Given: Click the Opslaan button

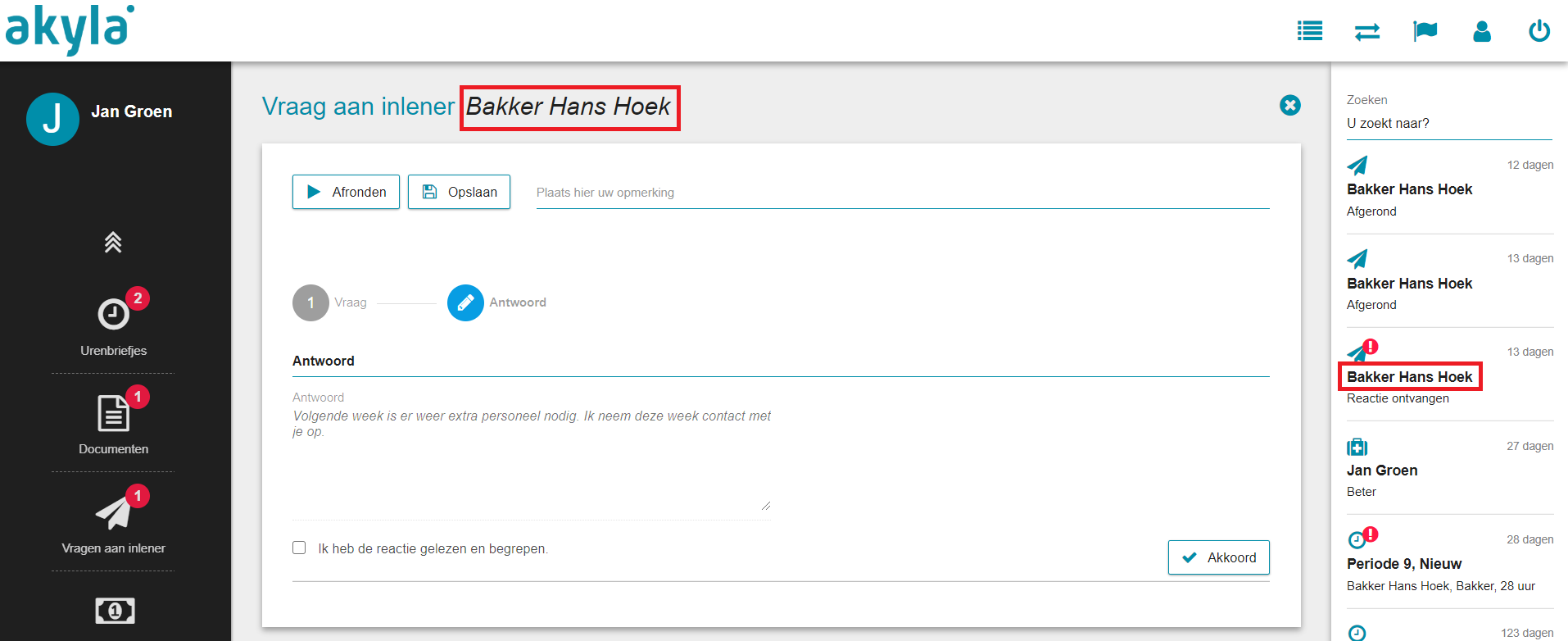Looking at the screenshot, I should [x=459, y=192].
